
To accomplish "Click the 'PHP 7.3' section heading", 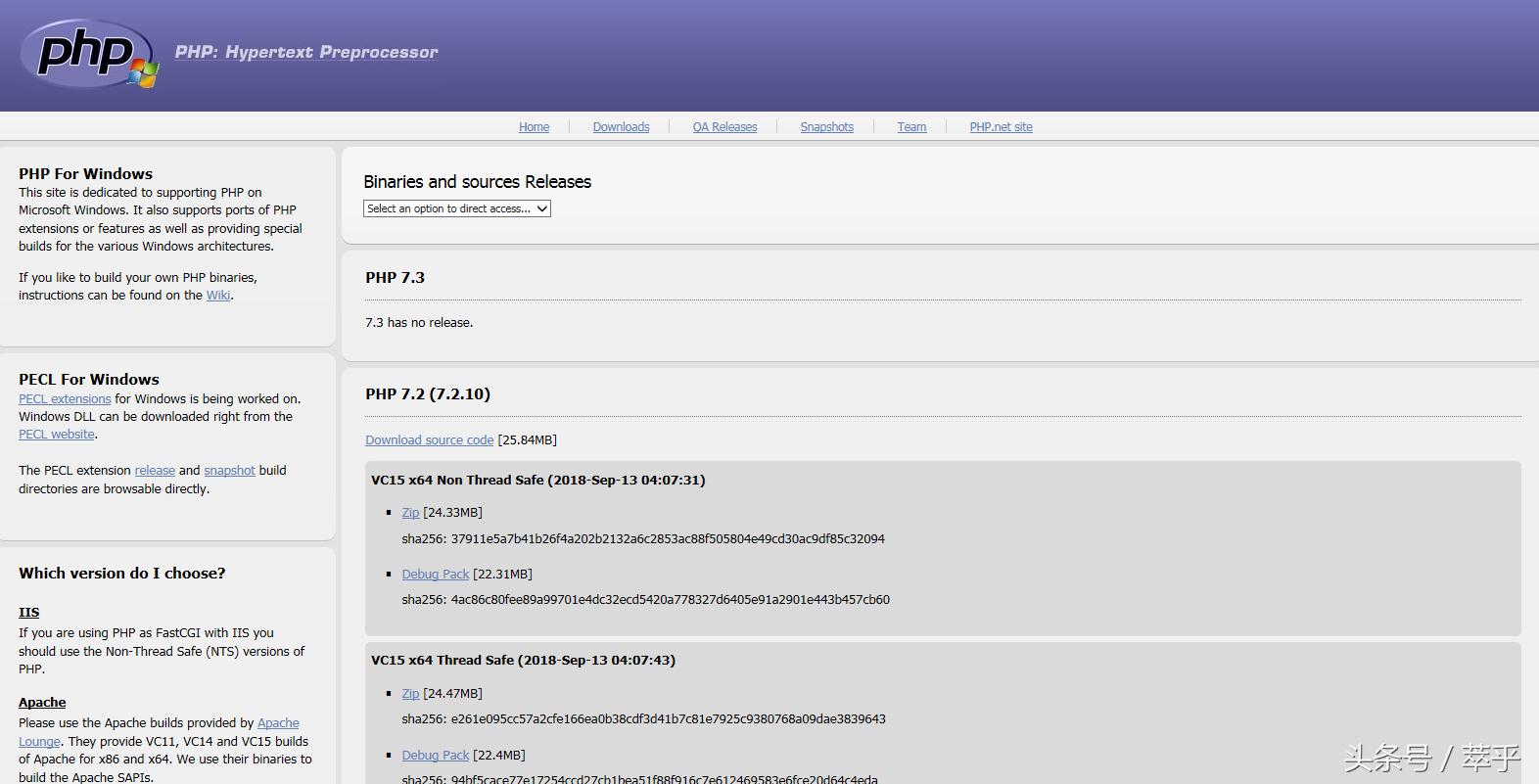I will (395, 278).
